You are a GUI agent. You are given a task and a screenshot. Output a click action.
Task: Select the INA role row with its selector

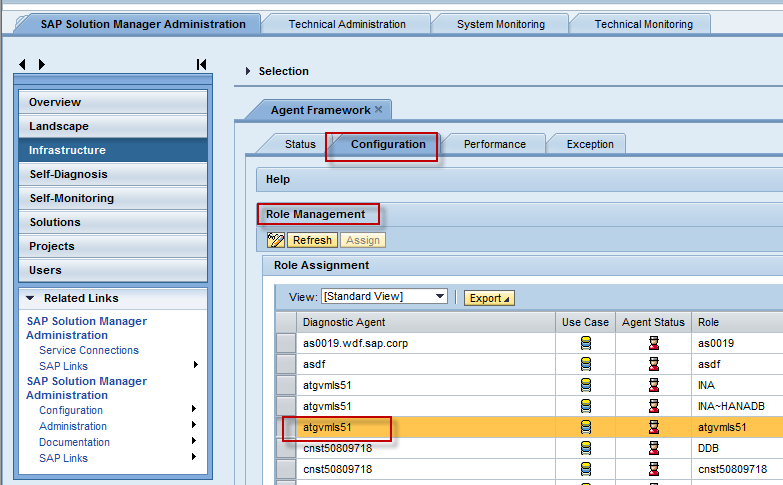[x=286, y=385]
